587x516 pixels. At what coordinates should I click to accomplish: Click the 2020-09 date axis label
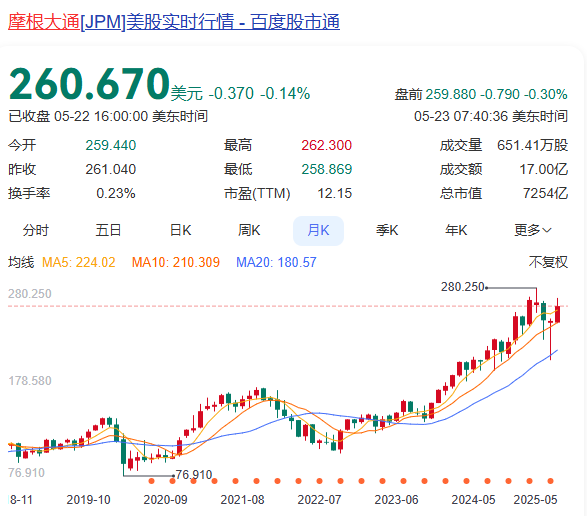click(165, 500)
